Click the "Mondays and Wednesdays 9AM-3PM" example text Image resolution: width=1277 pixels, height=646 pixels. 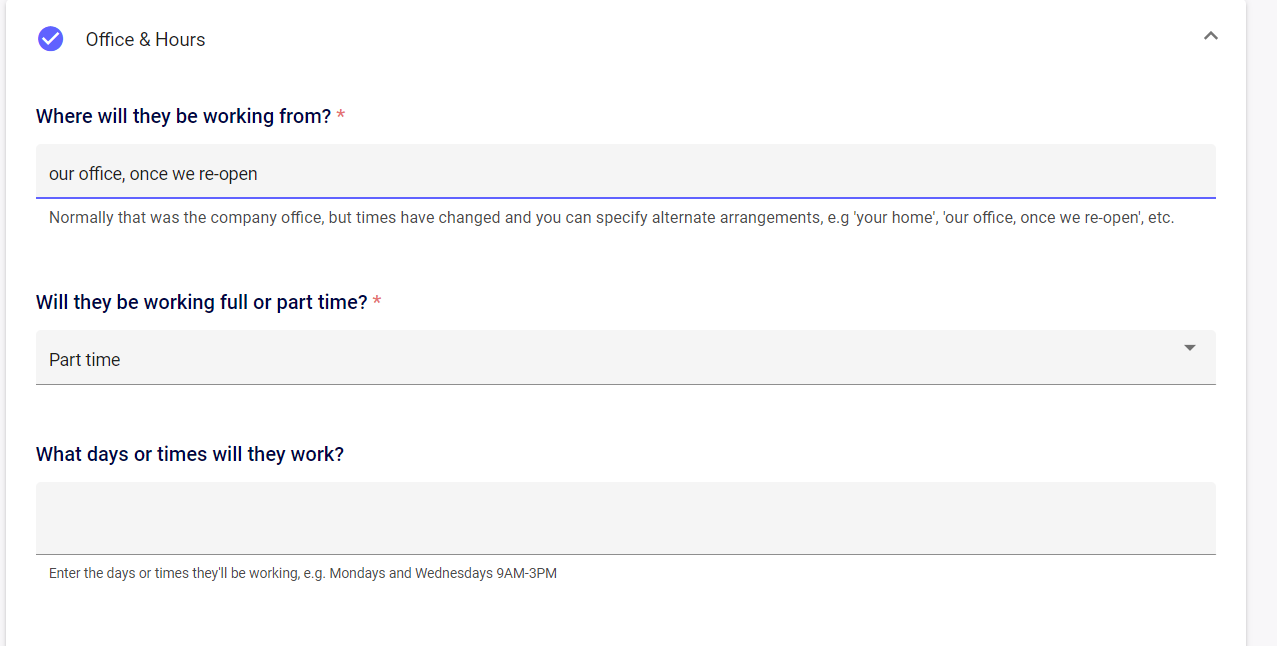click(x=442, y=574)
